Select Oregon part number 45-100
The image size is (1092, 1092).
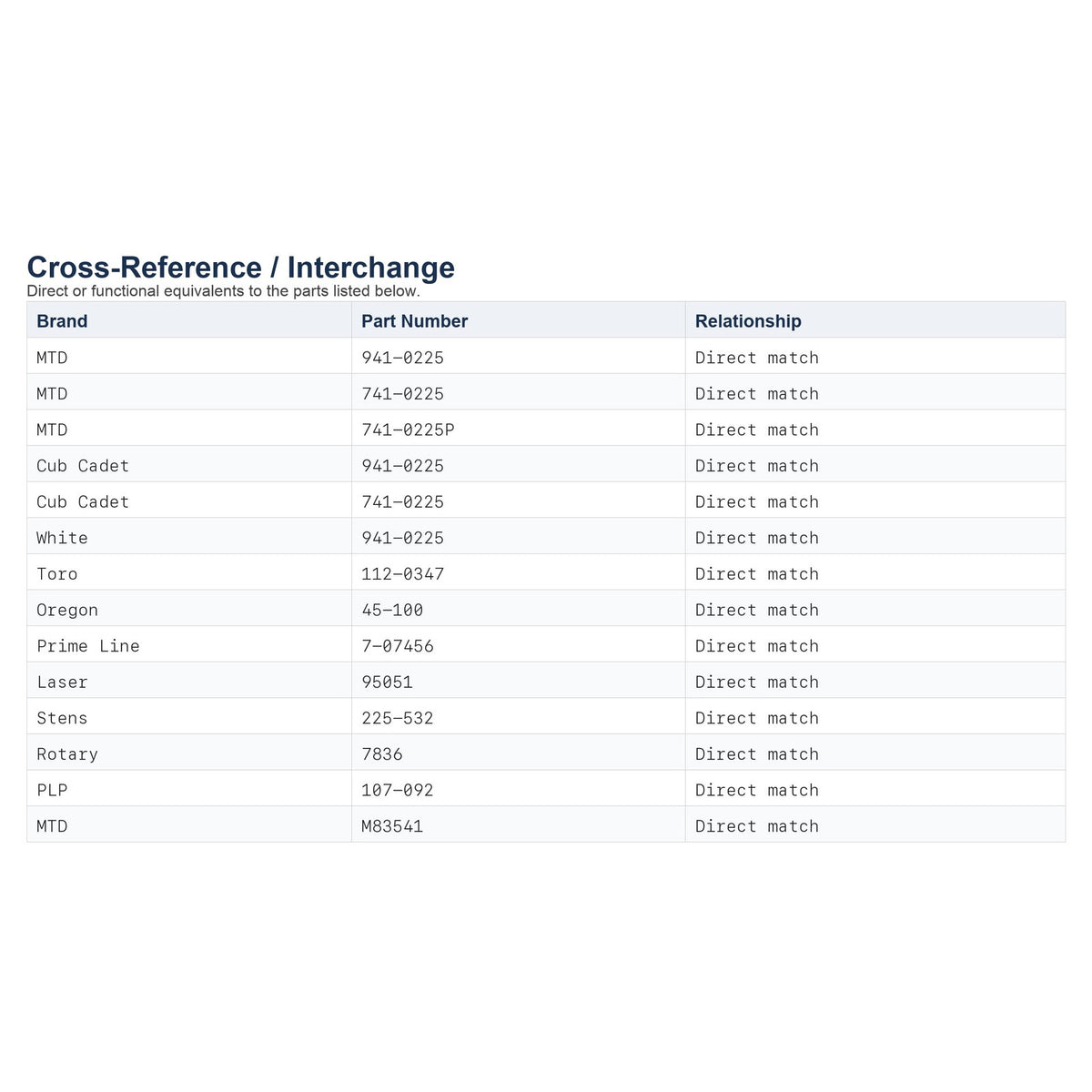coord(392,610)
